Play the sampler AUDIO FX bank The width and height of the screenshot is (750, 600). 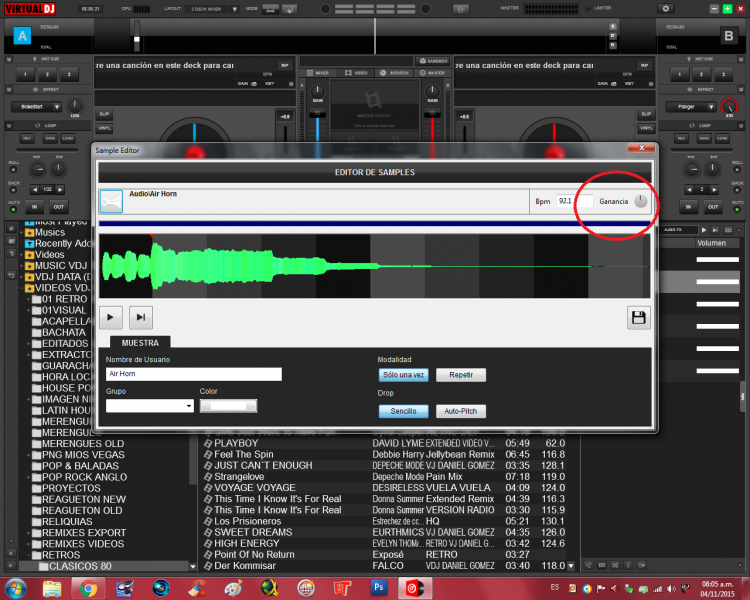point(704,230)
